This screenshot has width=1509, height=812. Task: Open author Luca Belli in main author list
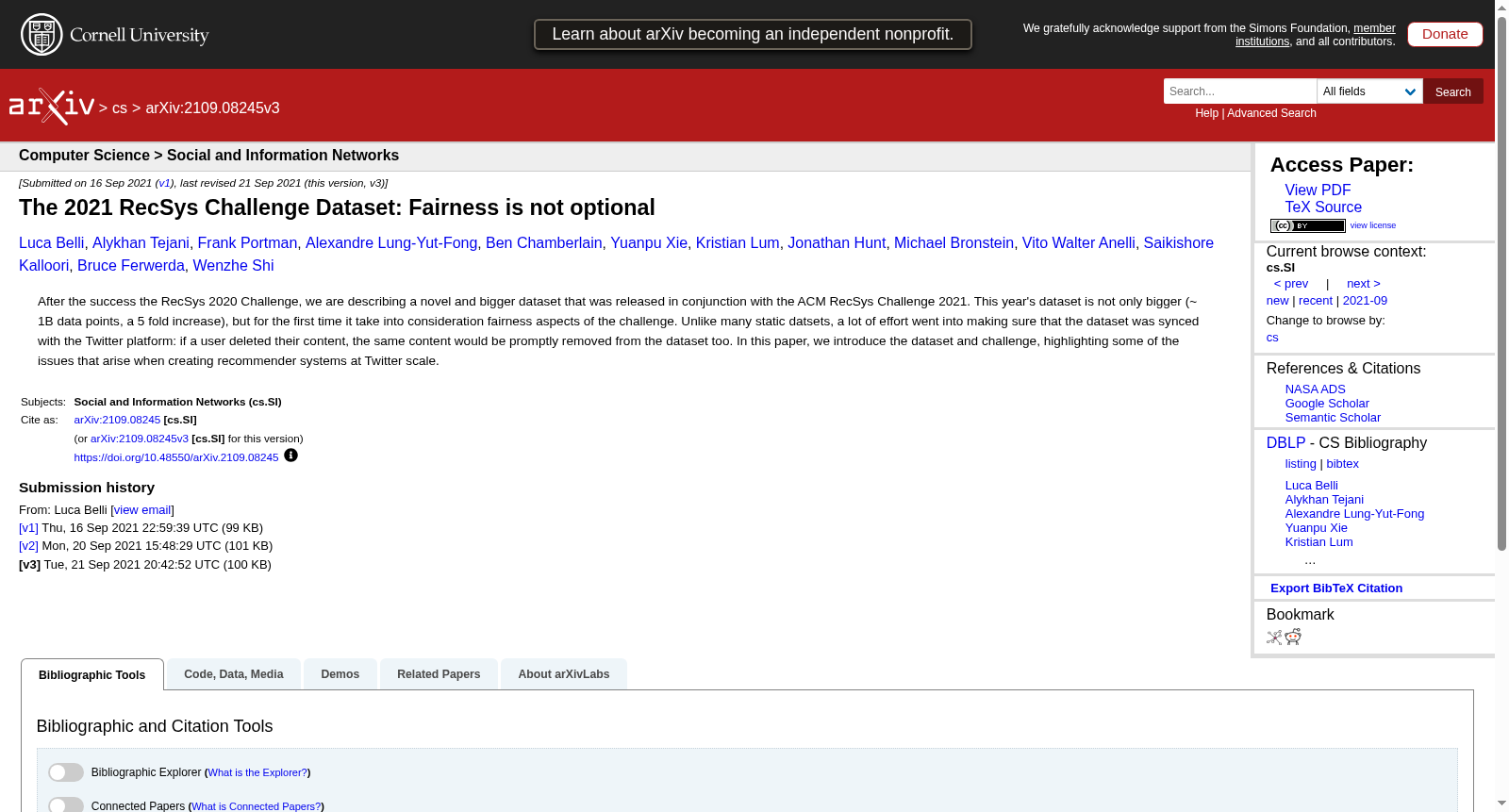[51, 243]
